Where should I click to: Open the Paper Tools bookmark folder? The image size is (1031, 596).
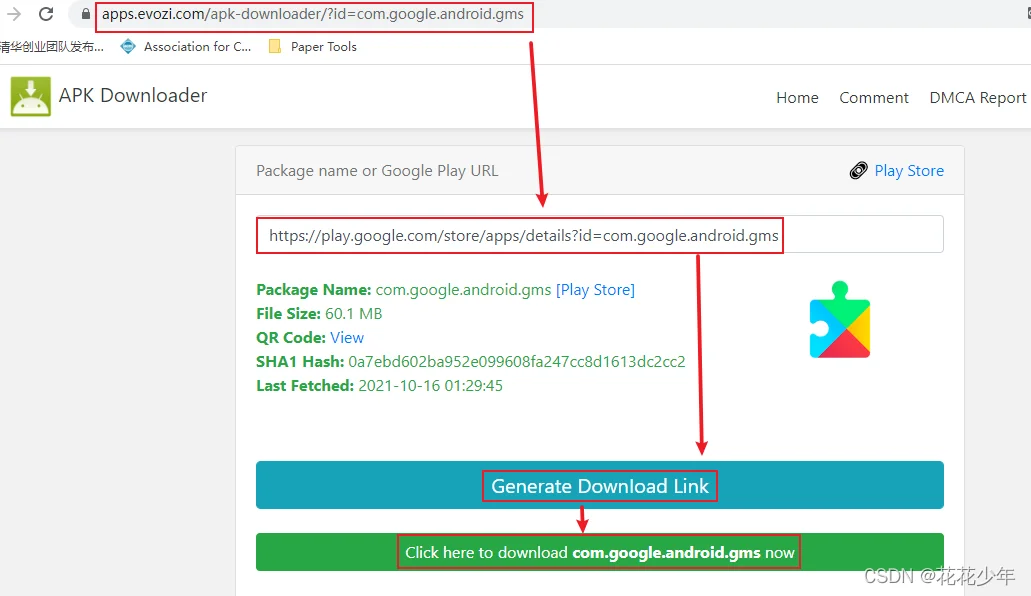tap(313, 47)
